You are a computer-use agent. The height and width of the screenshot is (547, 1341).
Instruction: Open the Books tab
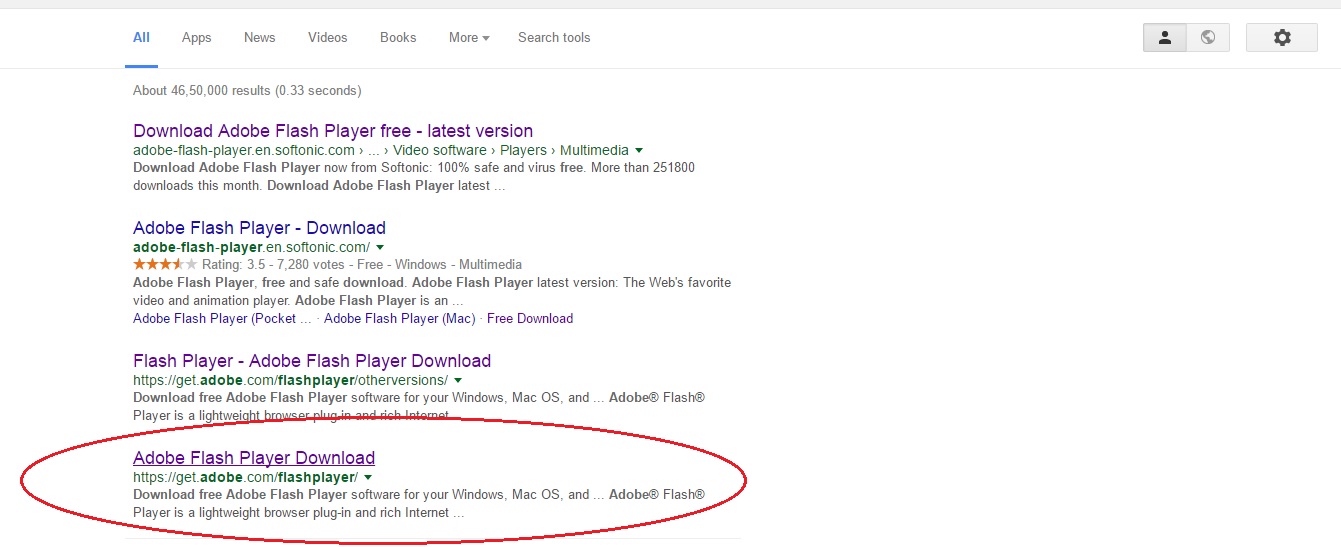tap(398, 38)
